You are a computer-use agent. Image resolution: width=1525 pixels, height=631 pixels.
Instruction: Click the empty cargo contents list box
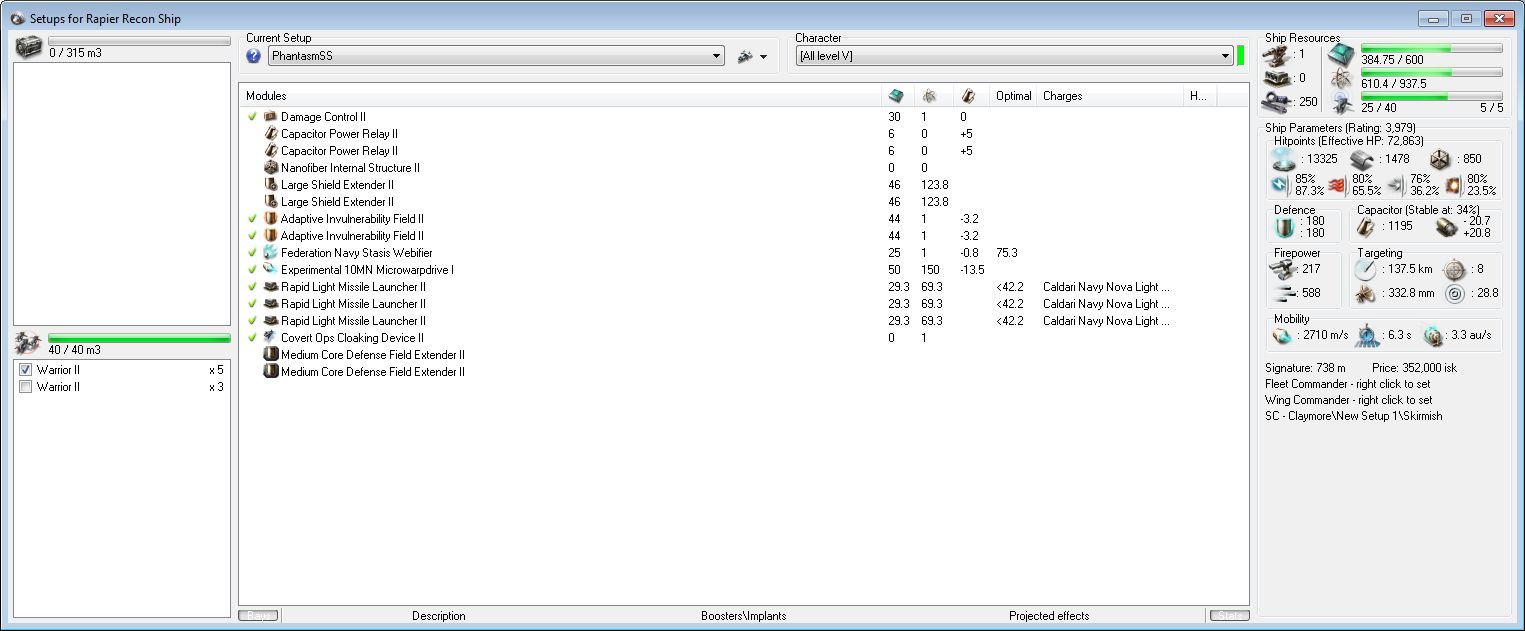click(x=122, y=192)
